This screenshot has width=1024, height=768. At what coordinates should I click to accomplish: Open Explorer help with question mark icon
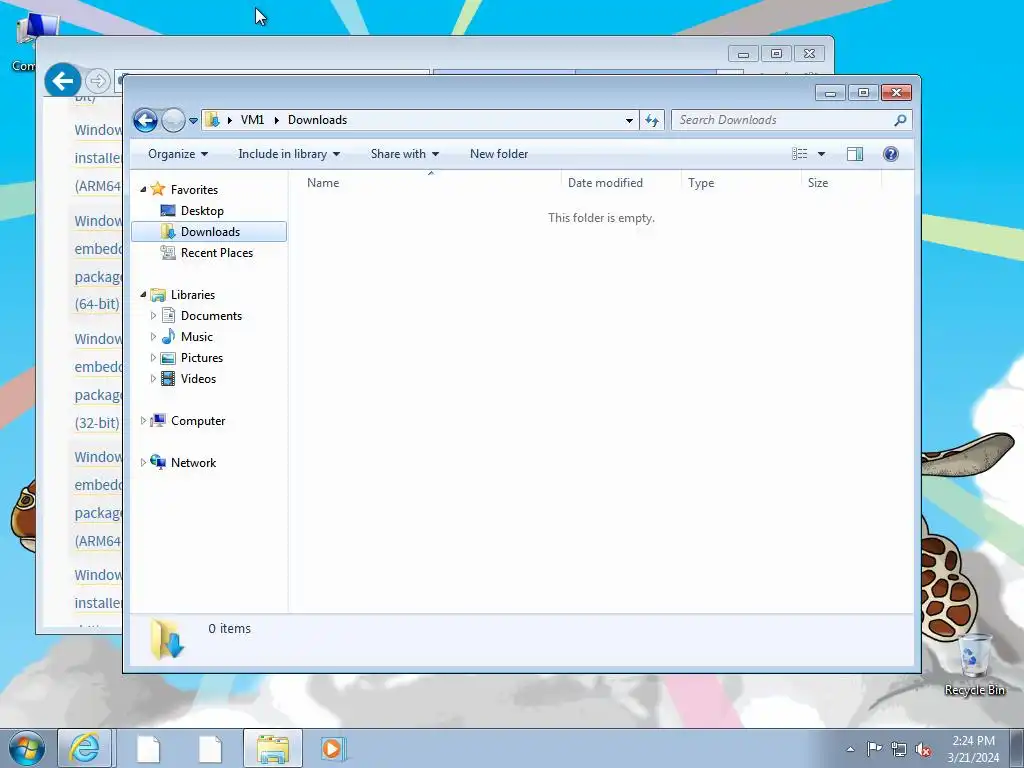pyautogui.click(x=891, y=154)
